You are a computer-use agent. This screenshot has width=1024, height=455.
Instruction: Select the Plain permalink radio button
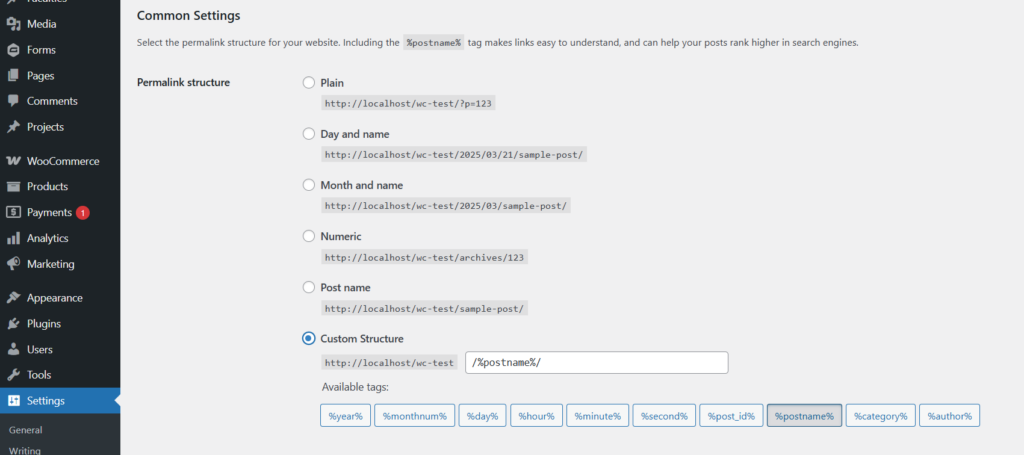pyautogui.click(x=309, y=83)
